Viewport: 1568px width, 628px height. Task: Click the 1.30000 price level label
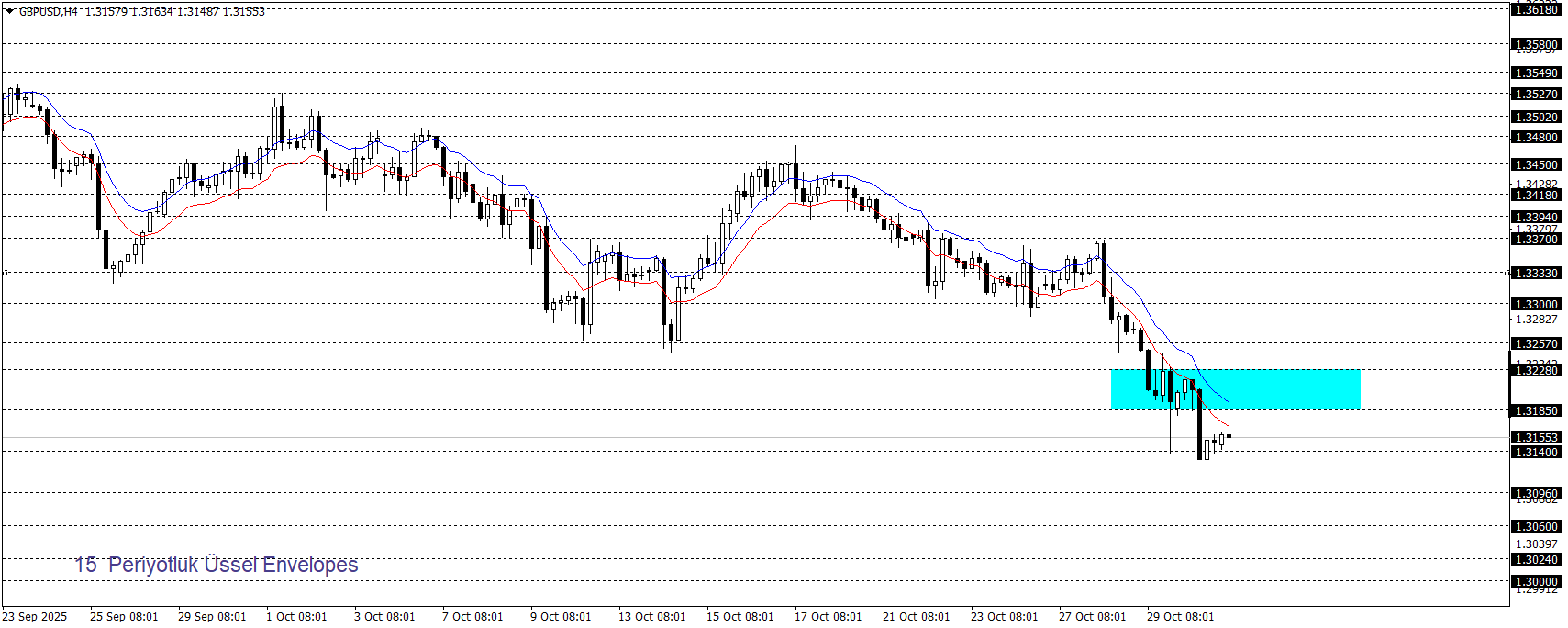tap(1535, 581)
